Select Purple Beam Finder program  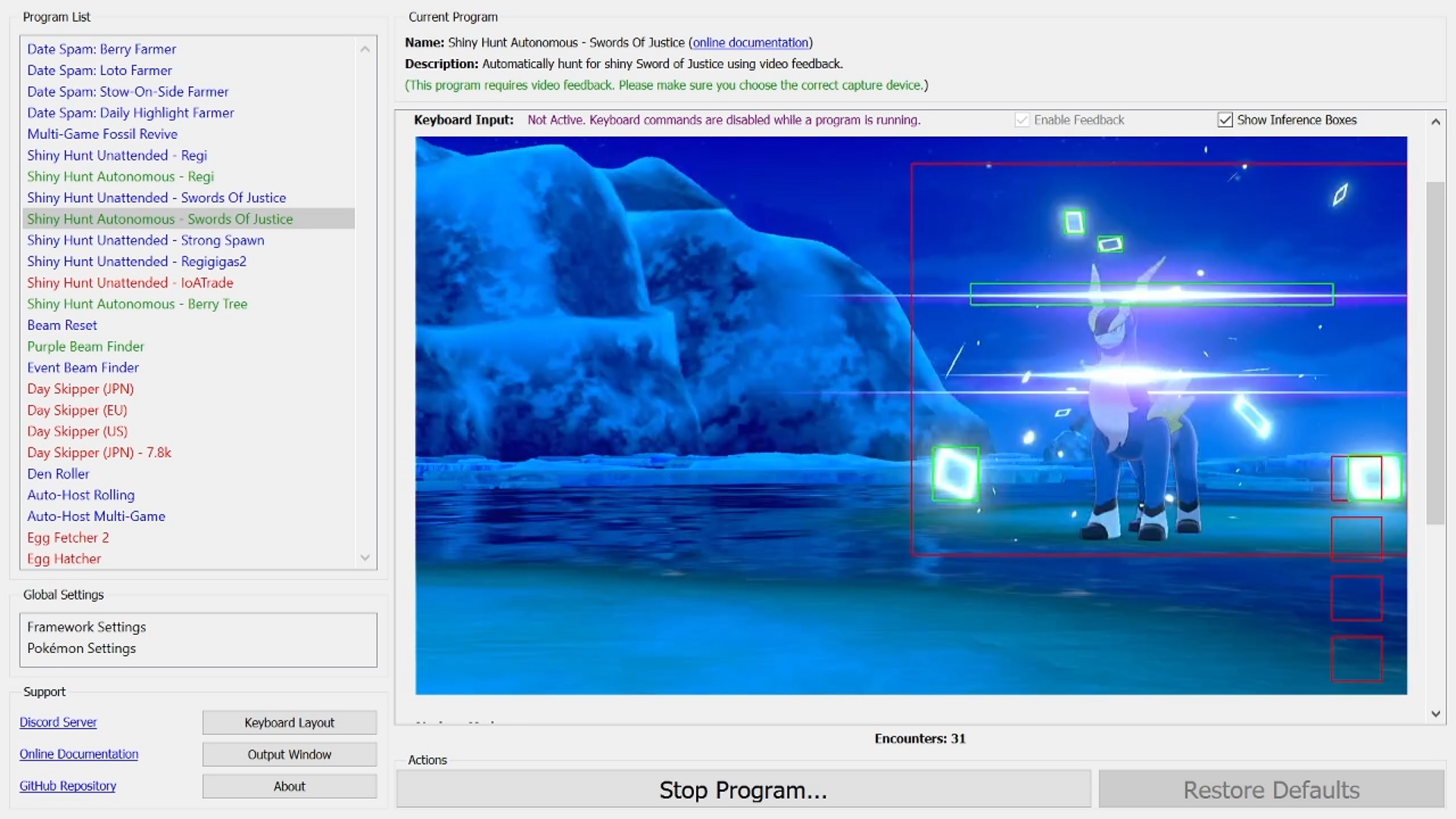[86, 346]
